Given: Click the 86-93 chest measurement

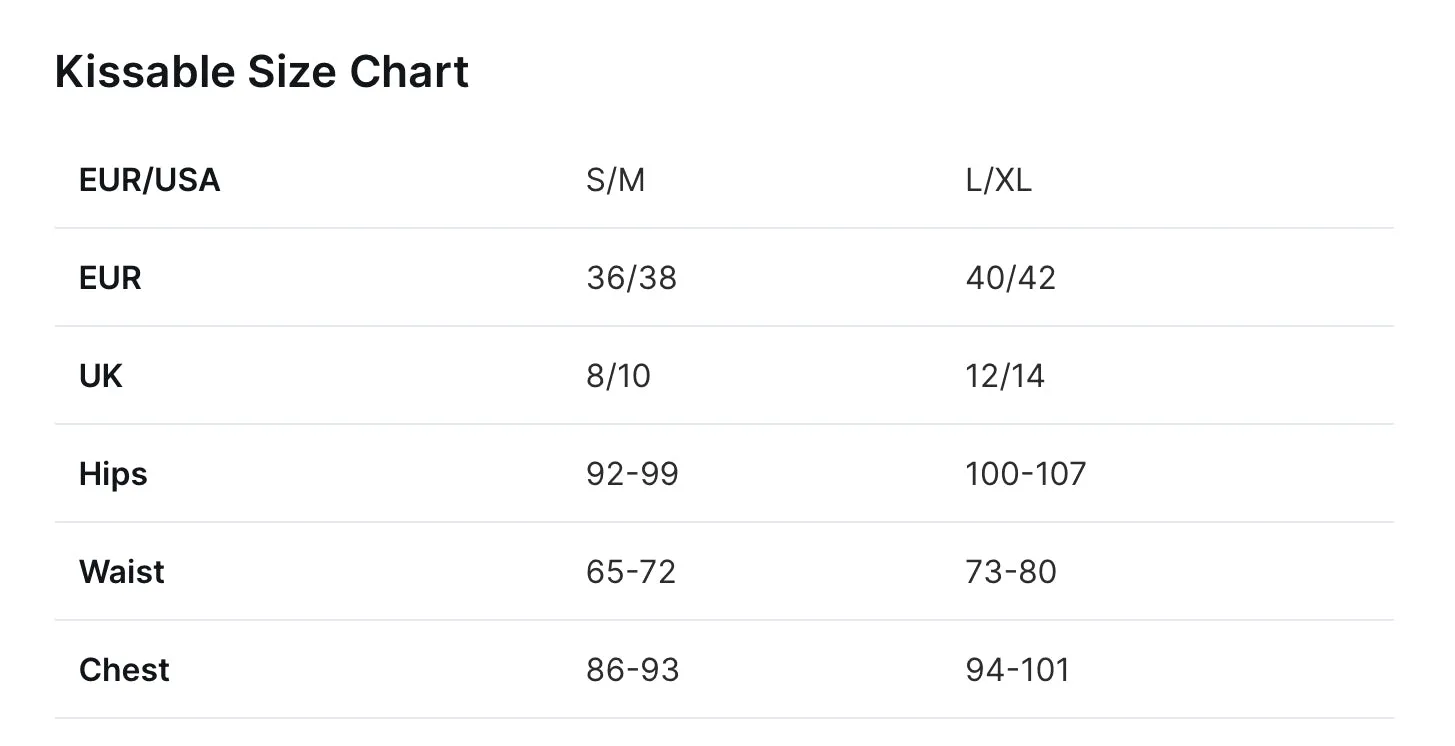Looking at the screenshot, I should (633, 670).
